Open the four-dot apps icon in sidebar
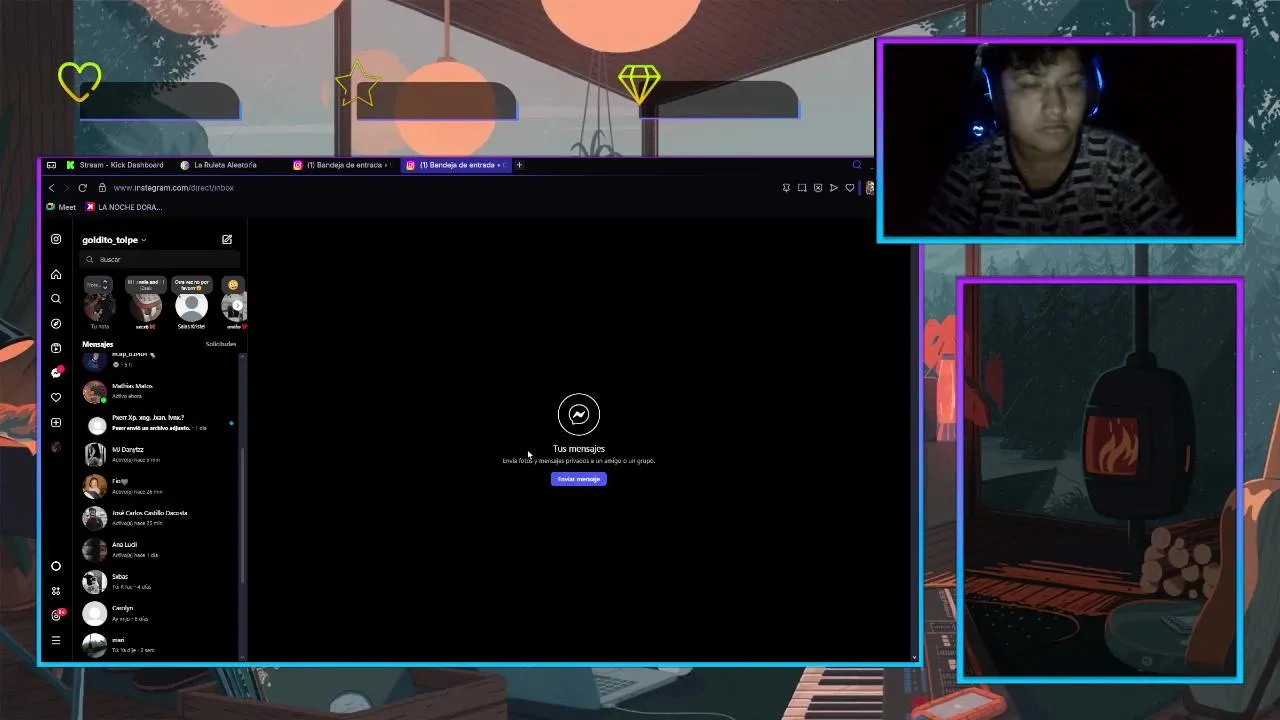This screenshot has width=1280, height=720. coord(56,591)
